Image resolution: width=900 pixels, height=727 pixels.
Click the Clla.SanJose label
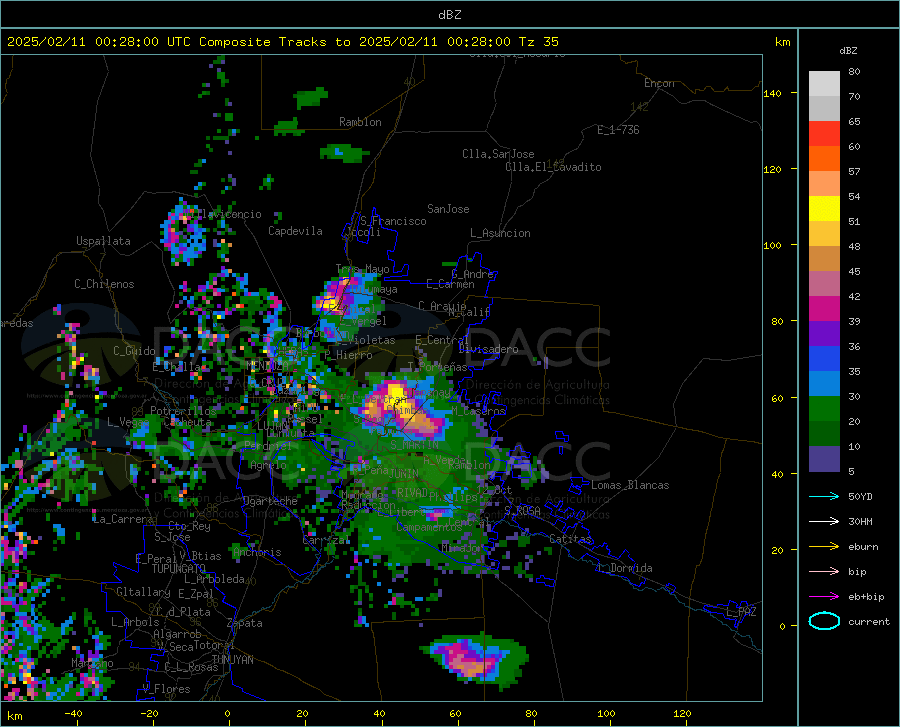coord(498,154)
